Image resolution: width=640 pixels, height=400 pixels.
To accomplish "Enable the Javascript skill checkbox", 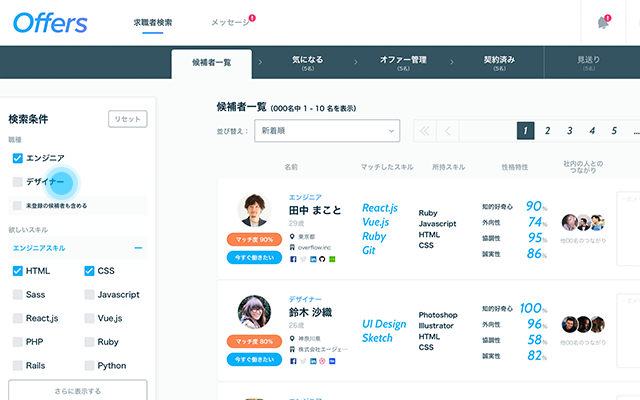I will tap(90, 295).
